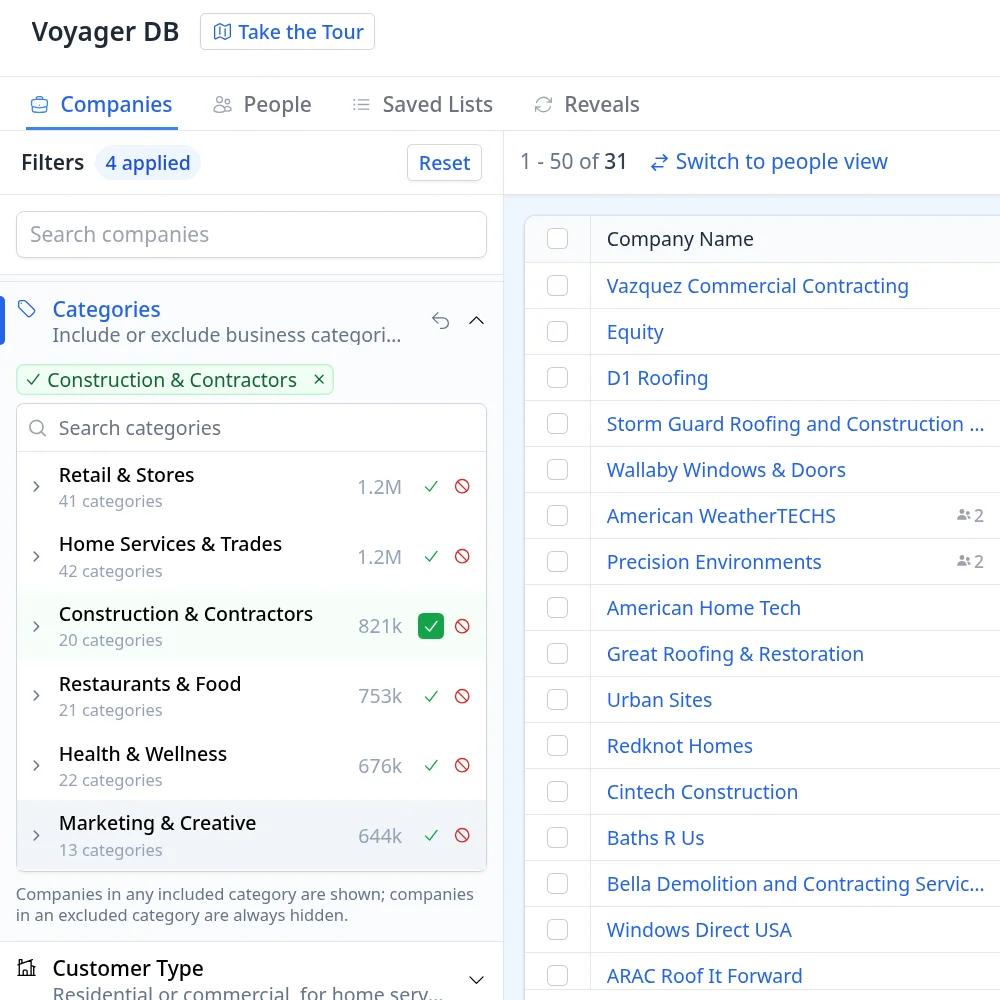Open the Cintech Construction company link
The height and width of the screenshot is (1000, 1000).
pyautogui.click(x=702, y=792)
